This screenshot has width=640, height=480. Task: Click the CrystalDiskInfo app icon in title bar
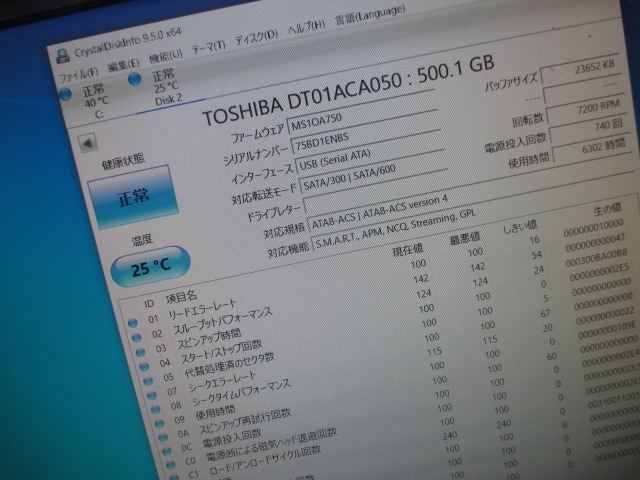[x=63, y=56]
